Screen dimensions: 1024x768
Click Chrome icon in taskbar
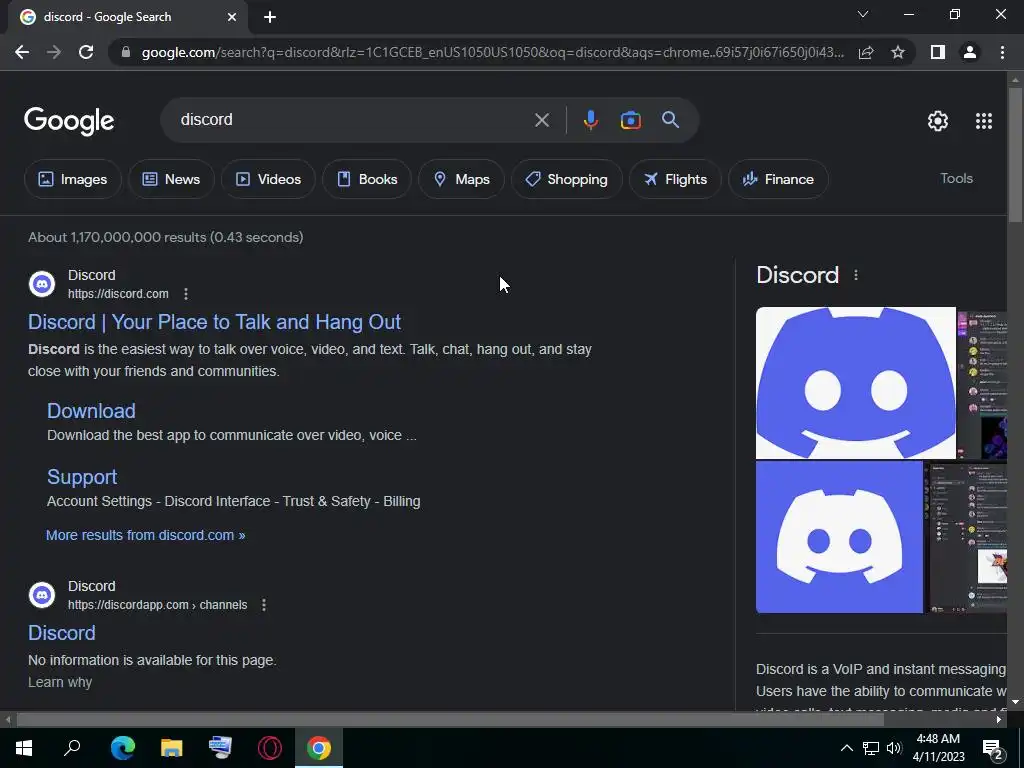319,748
